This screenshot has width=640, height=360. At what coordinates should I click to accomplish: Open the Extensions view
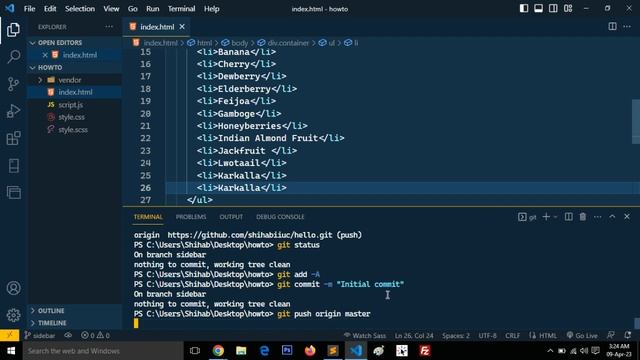pyautogui.click(x=13, y=138)
